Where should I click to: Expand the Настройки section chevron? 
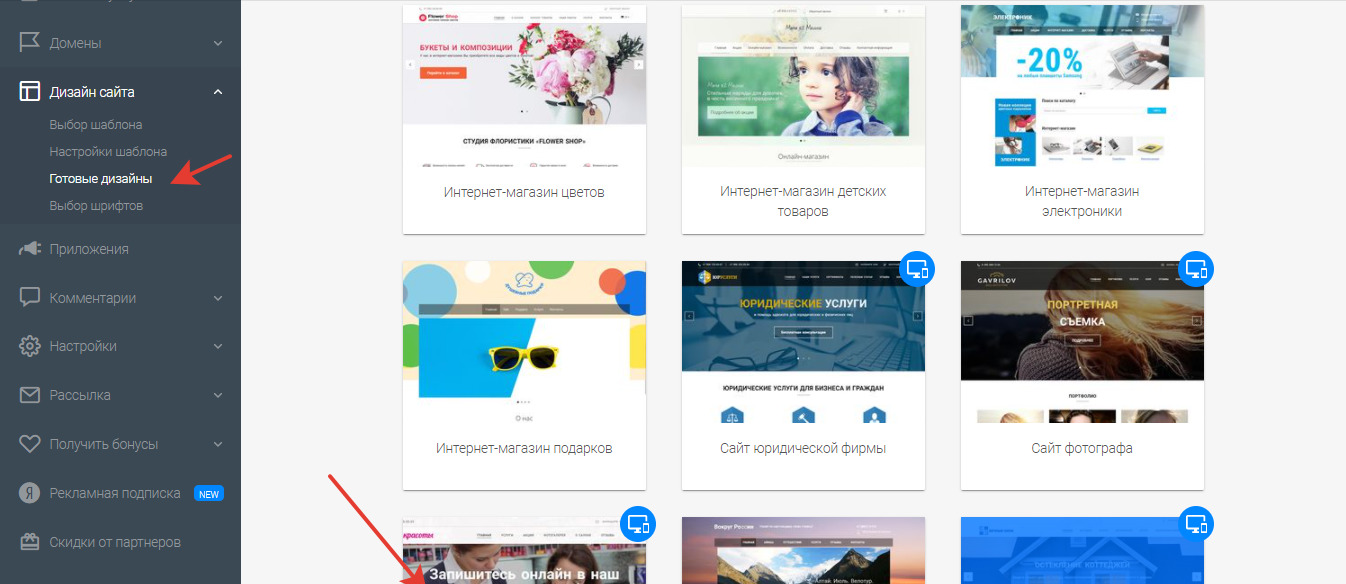pyautogui.click(x=218, y=346)
